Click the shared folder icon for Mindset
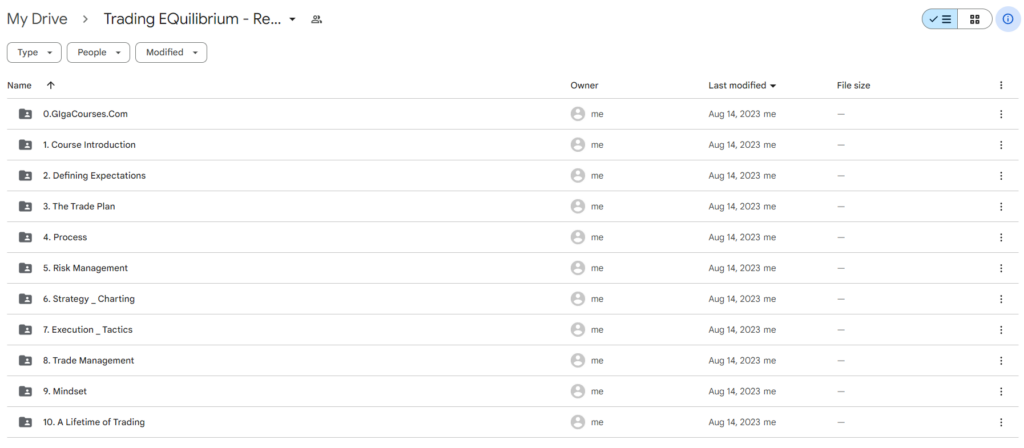 click(25, 391)
